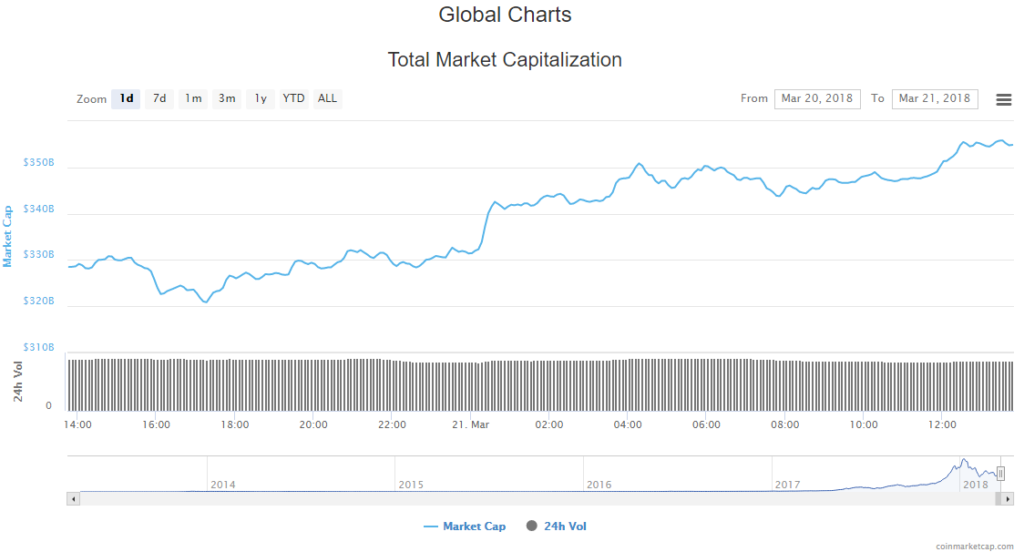Click the Market Cap legend line symbol
This screenshot has height=552, width=1024.
(431, 526)
